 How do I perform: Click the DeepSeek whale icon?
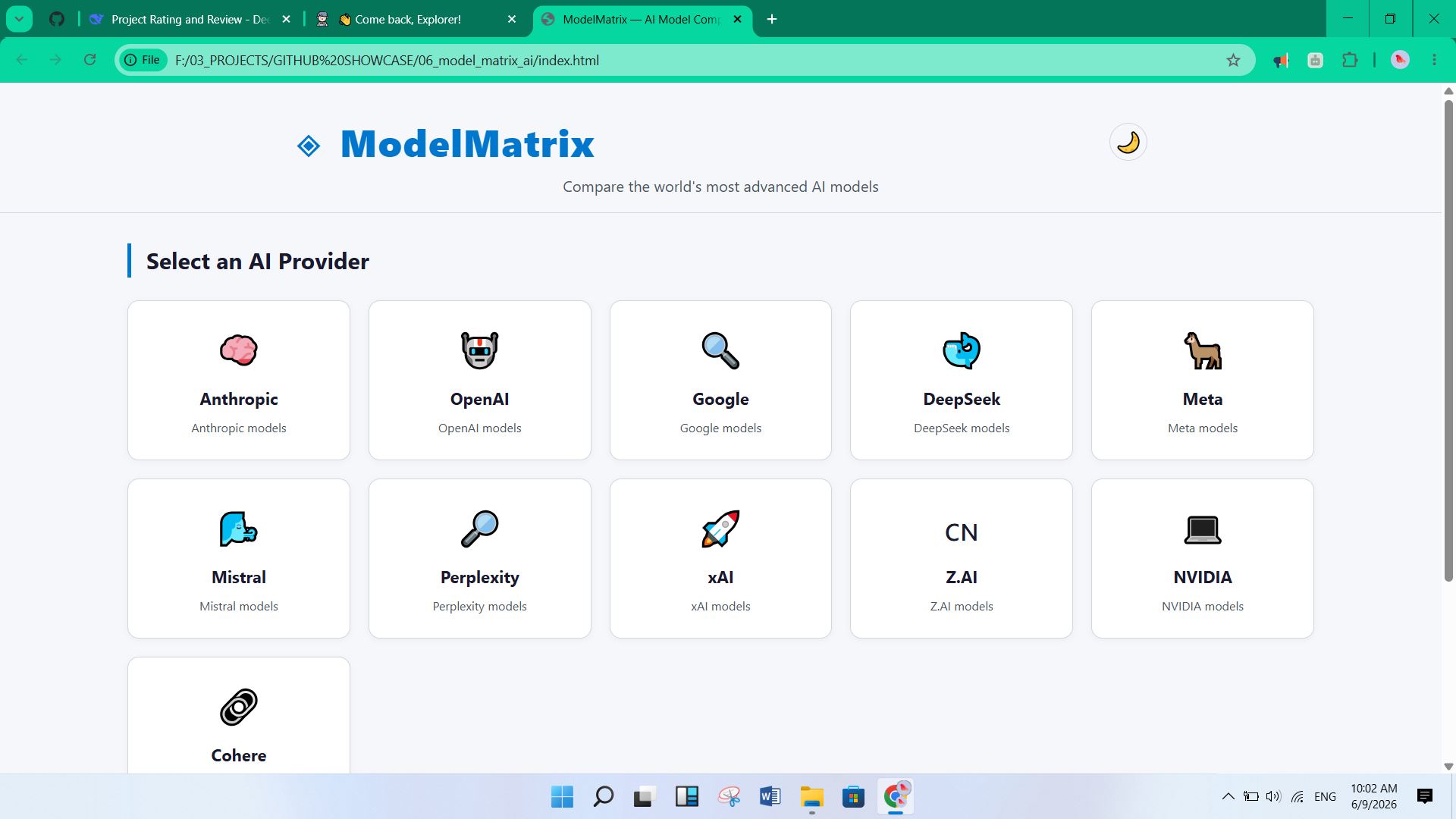(x=961, y=350)
